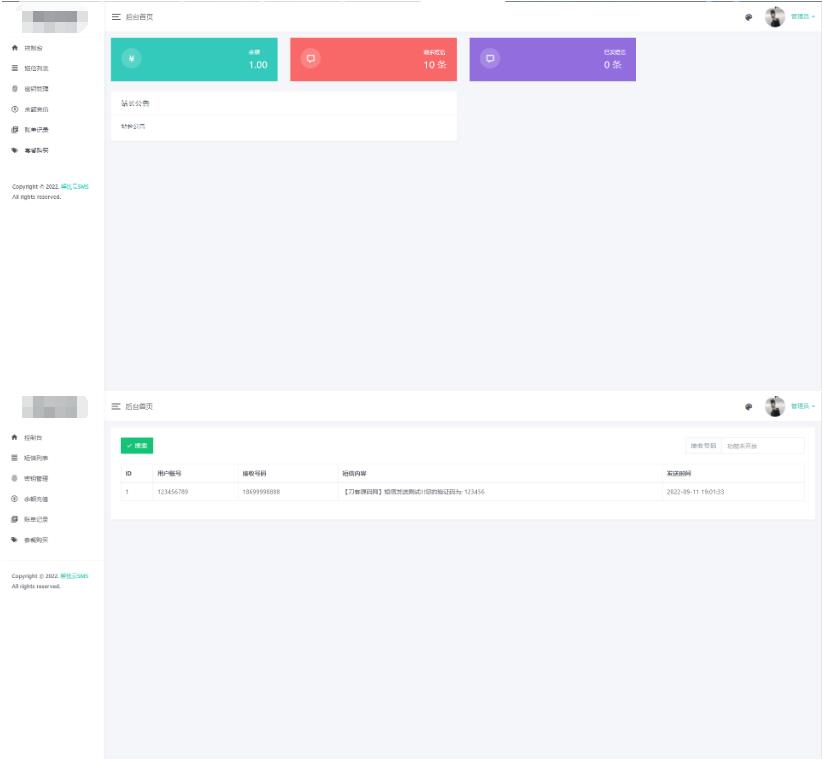Viewport: 823px width, 760px height.
Task: Collapse the sidebar using the hamburger icon above the SMS table
Action: pos(116,406)
